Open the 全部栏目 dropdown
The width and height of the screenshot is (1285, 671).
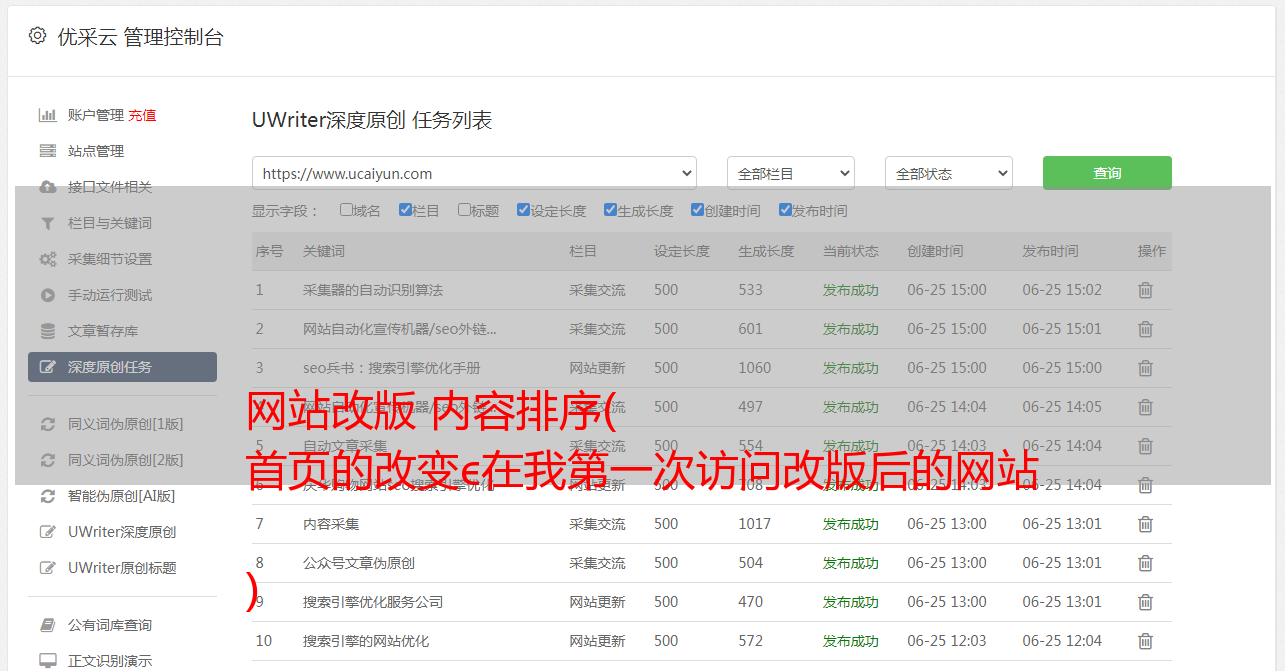(791, 173)
